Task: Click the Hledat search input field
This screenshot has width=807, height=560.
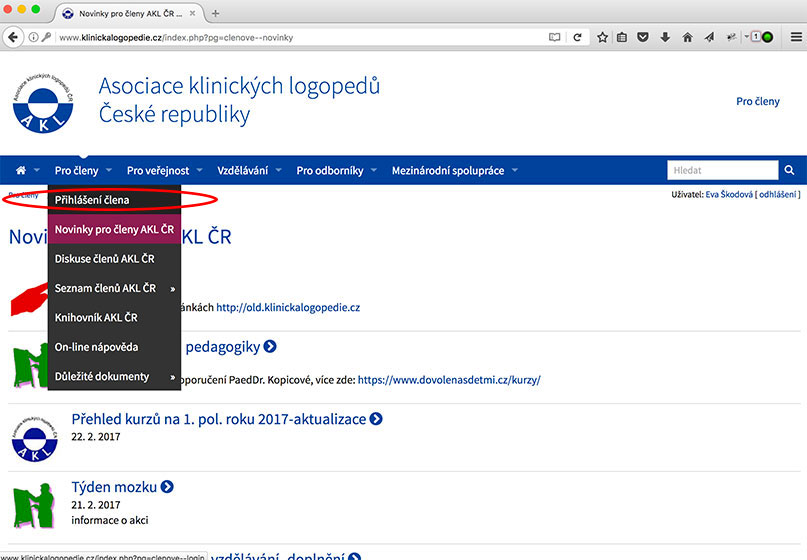Action: 720,170
